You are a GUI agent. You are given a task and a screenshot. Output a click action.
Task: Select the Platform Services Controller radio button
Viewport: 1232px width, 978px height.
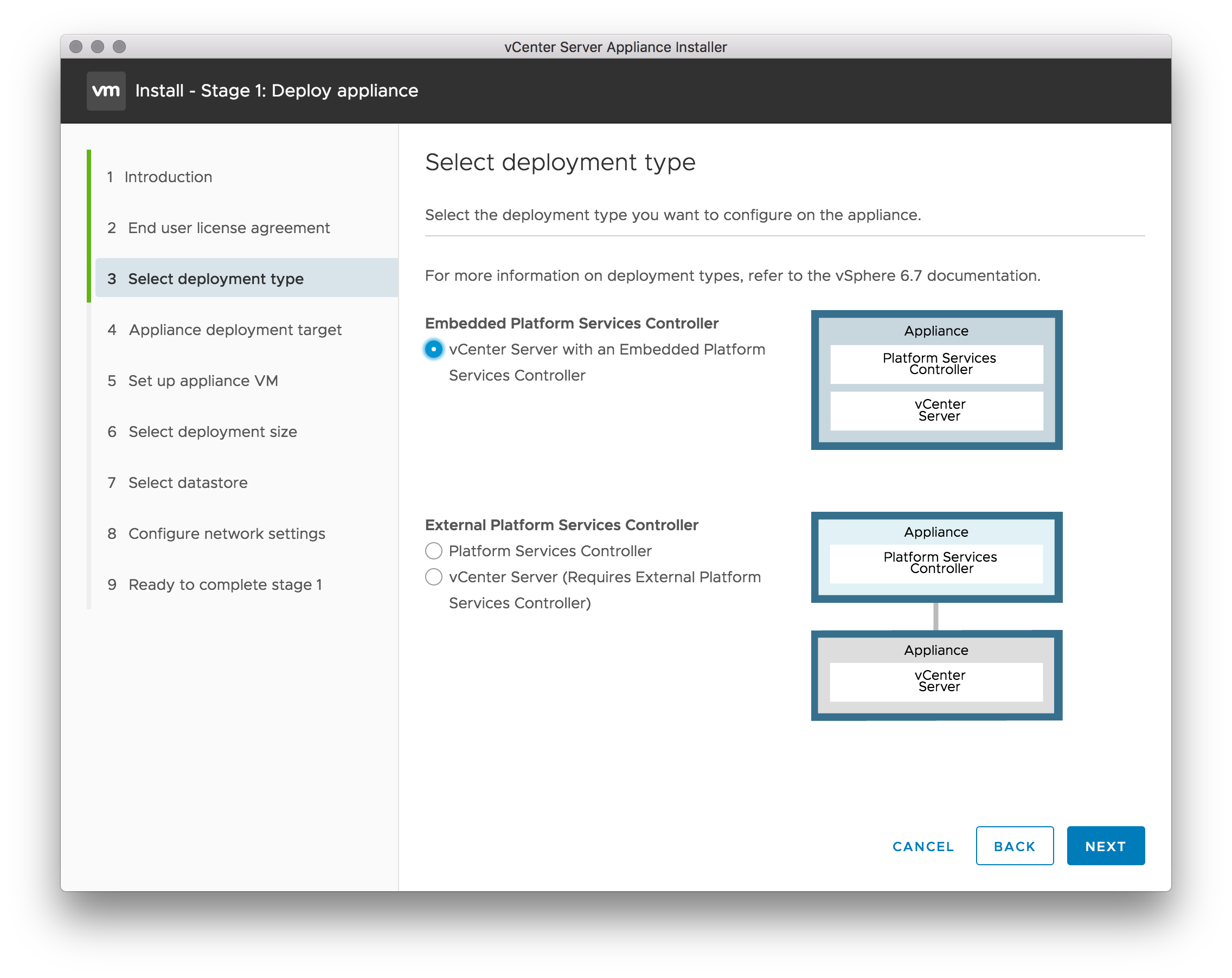point(434,551)
